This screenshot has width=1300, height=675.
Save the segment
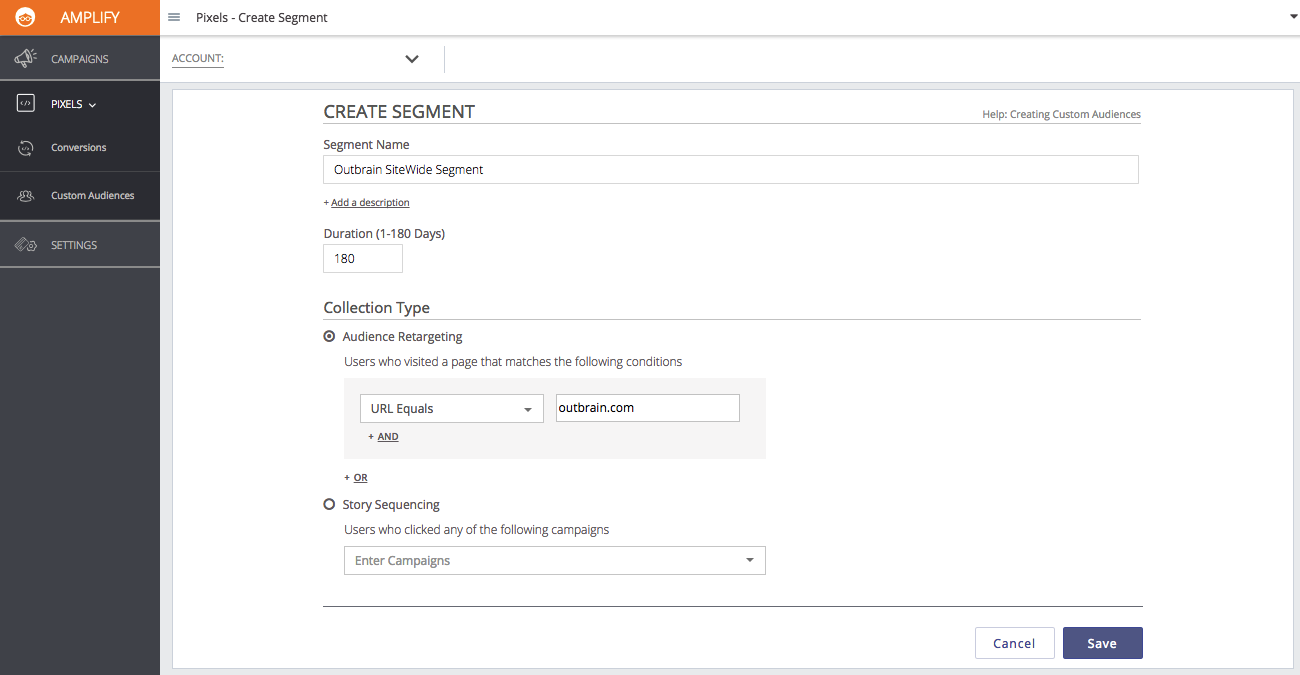point(1102,643)
